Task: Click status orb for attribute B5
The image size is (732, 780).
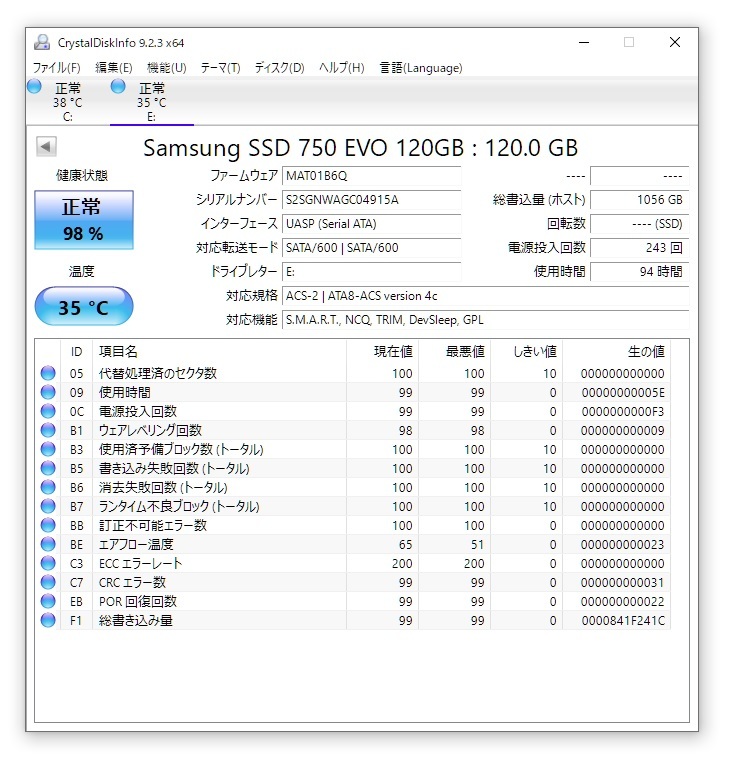Action: pyautogui.click(x=48, y=468)
